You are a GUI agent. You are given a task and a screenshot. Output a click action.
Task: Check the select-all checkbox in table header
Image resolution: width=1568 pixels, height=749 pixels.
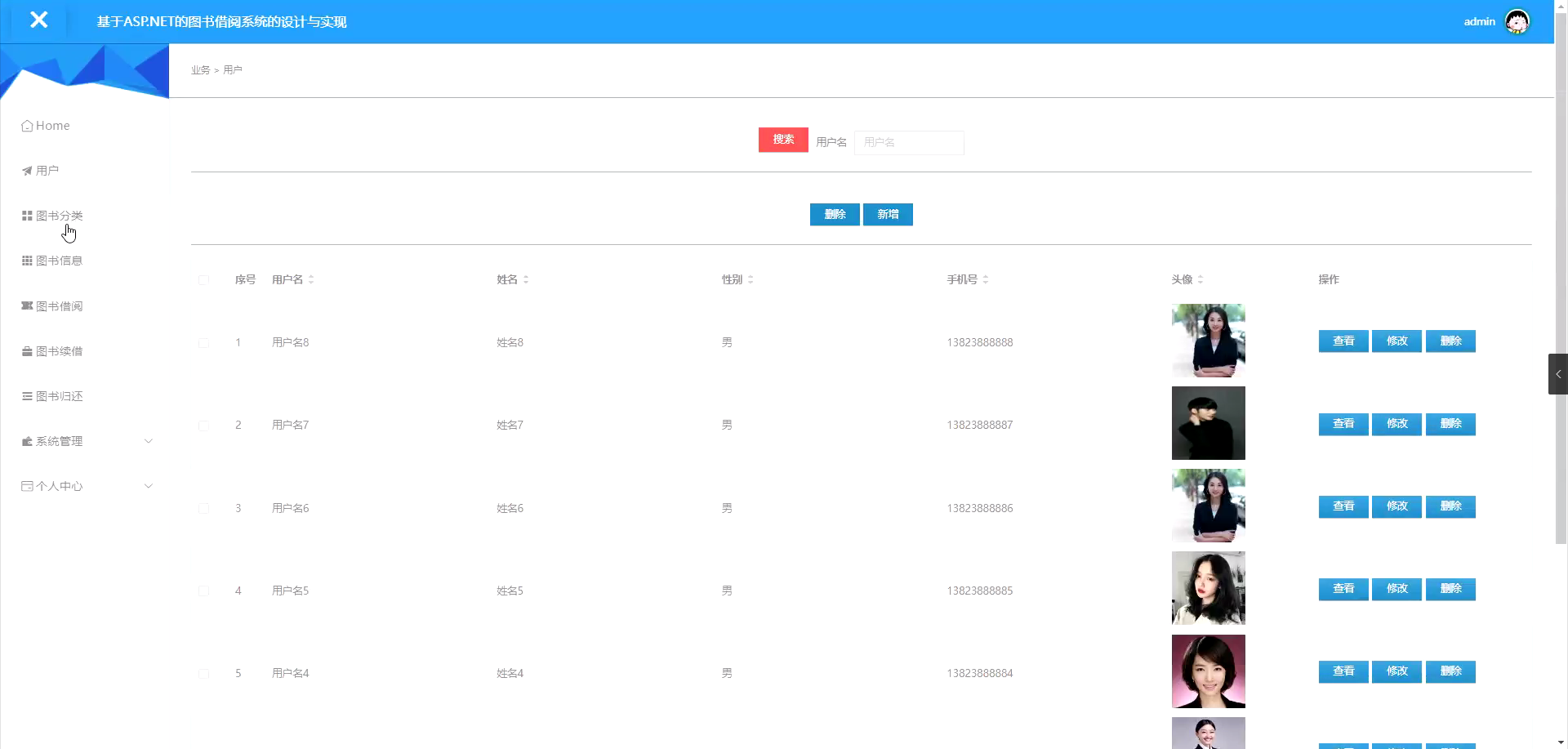pos(203,280)
